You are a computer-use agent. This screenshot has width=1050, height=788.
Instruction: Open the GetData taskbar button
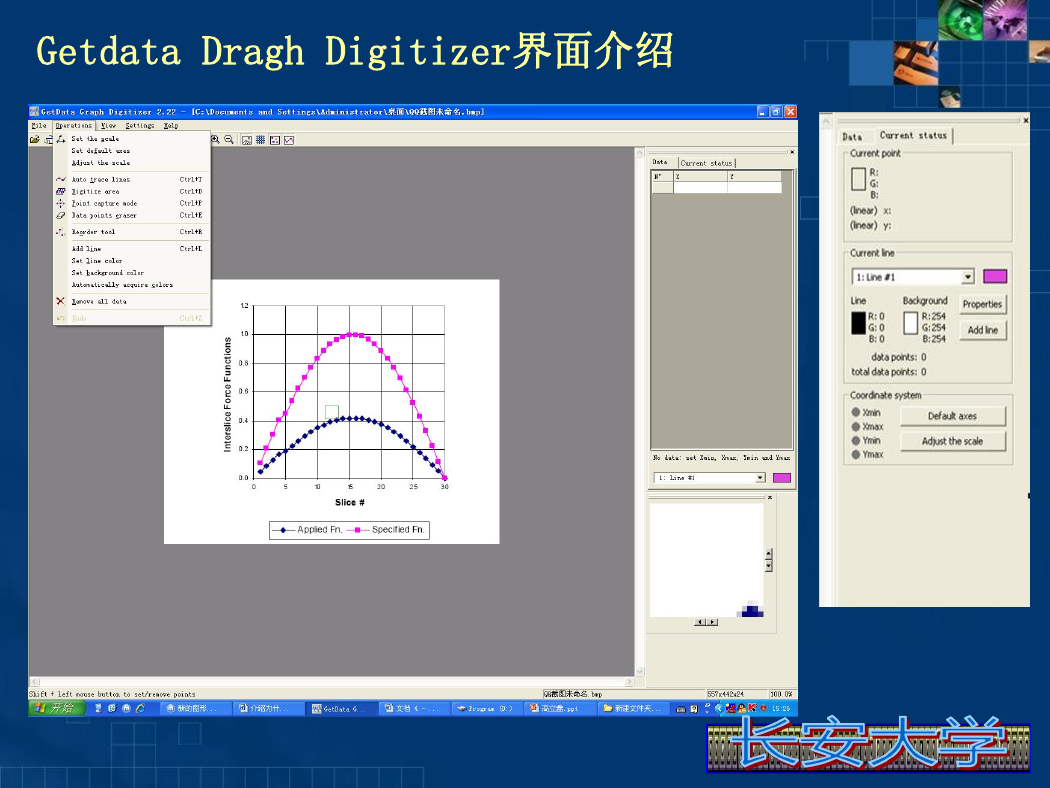coord(342,708)
